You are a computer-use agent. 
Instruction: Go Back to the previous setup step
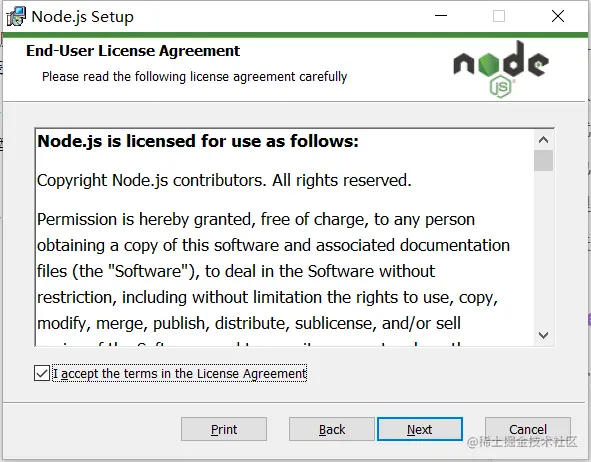click(x=332, y=429)
